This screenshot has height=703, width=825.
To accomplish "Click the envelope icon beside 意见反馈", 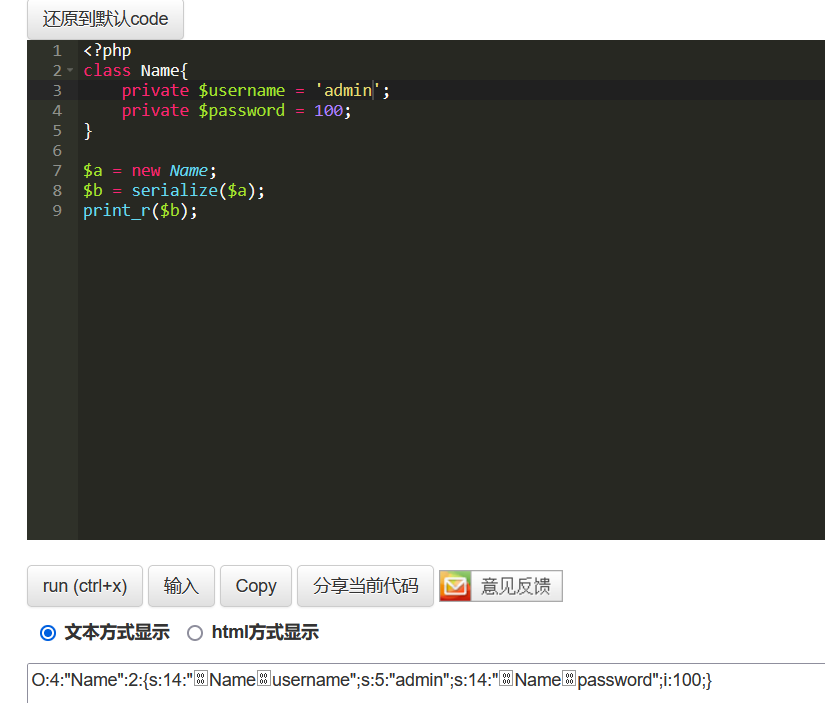I will [455, 586].
